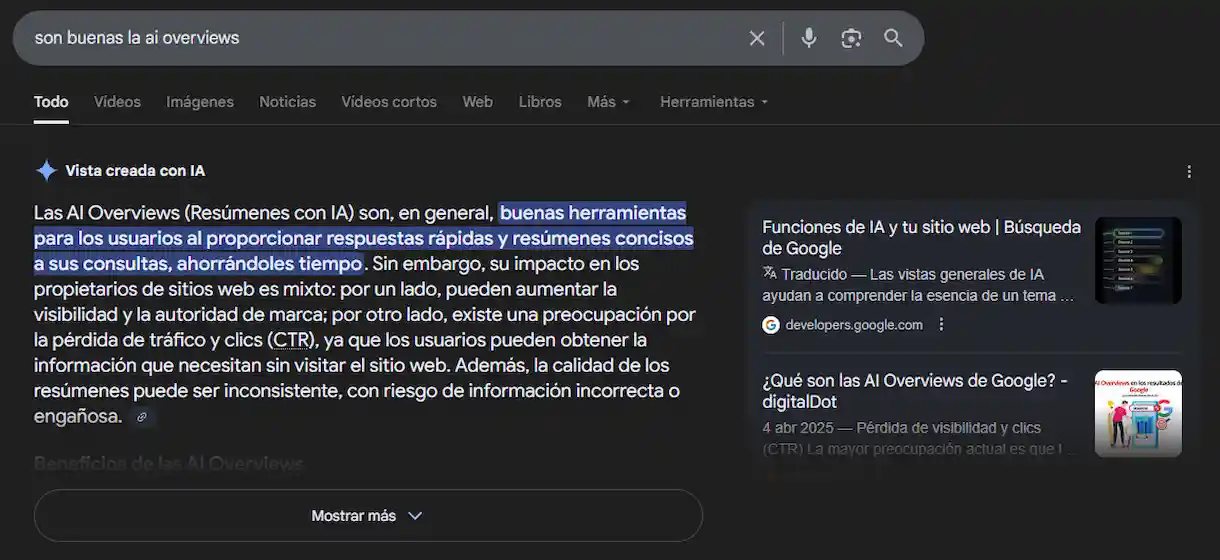Open Google Lens image search icon
Viewport: 1220px width, 560px height.
coord(851,38)
